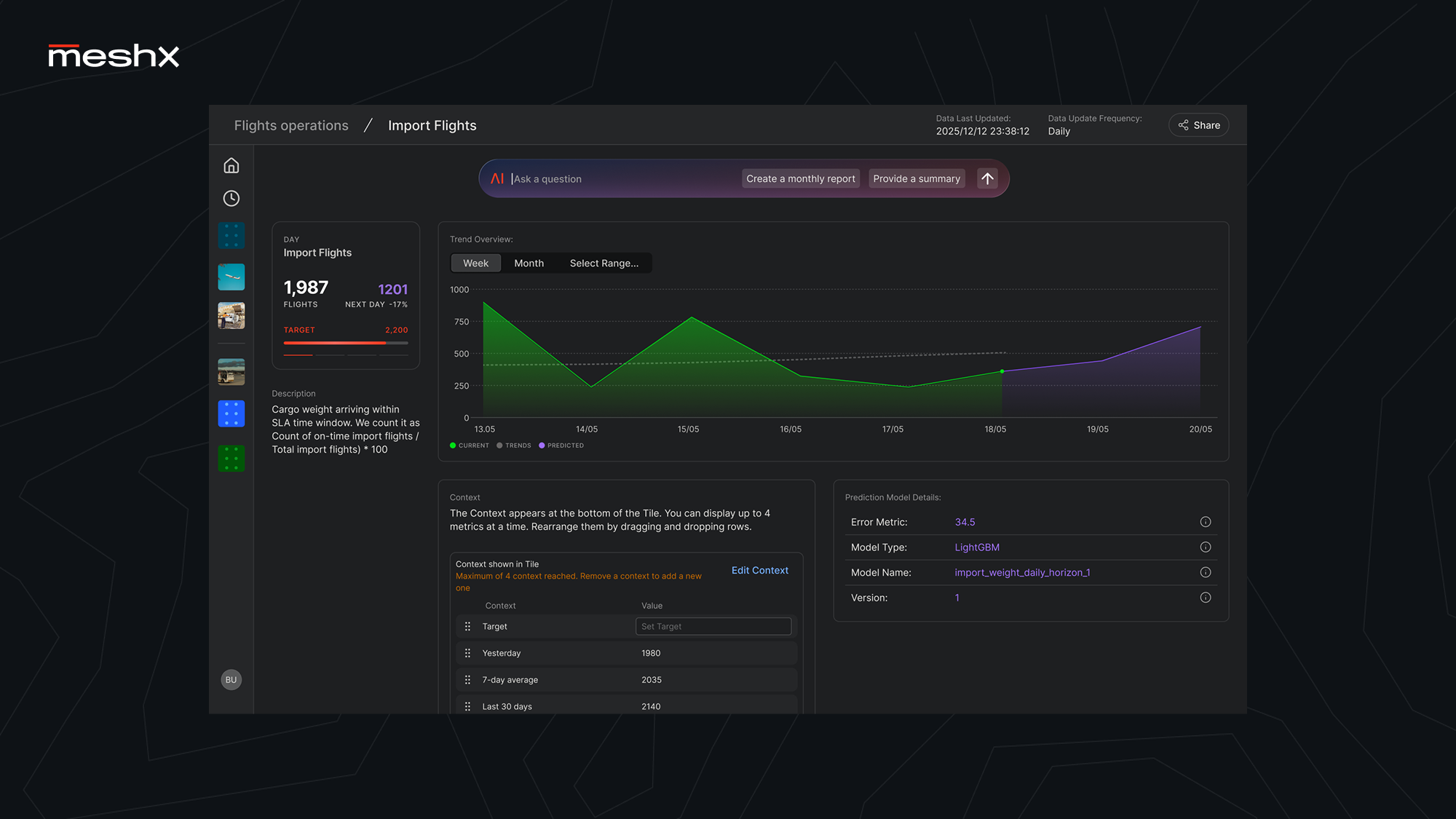Click the Share button
Image resolution: width=1456 pixels, height=819 pixels.
1198,125
